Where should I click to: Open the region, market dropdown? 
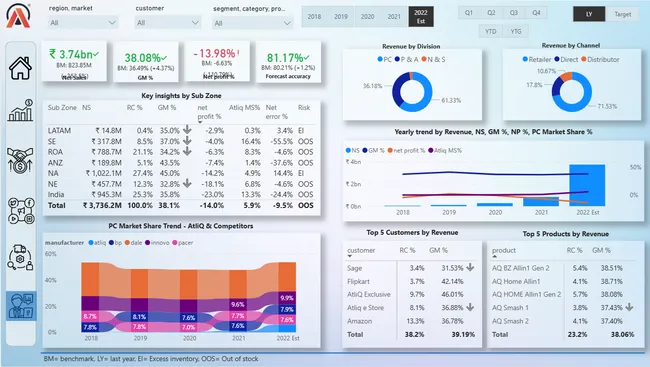[82, 22]
